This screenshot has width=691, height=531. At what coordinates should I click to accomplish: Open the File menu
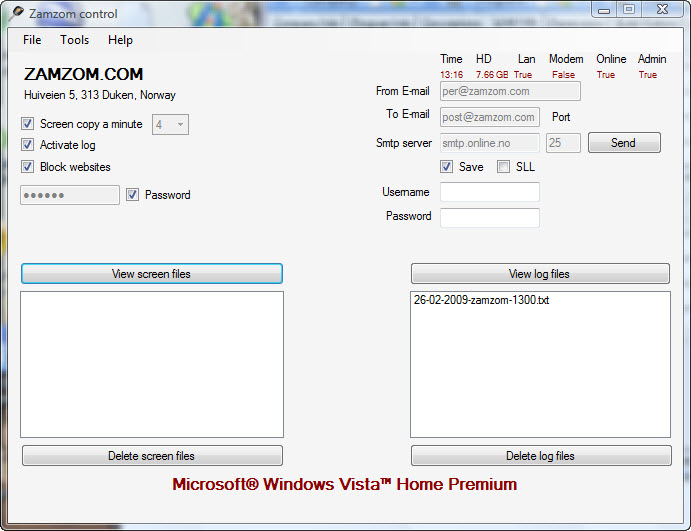coord(32,40)
